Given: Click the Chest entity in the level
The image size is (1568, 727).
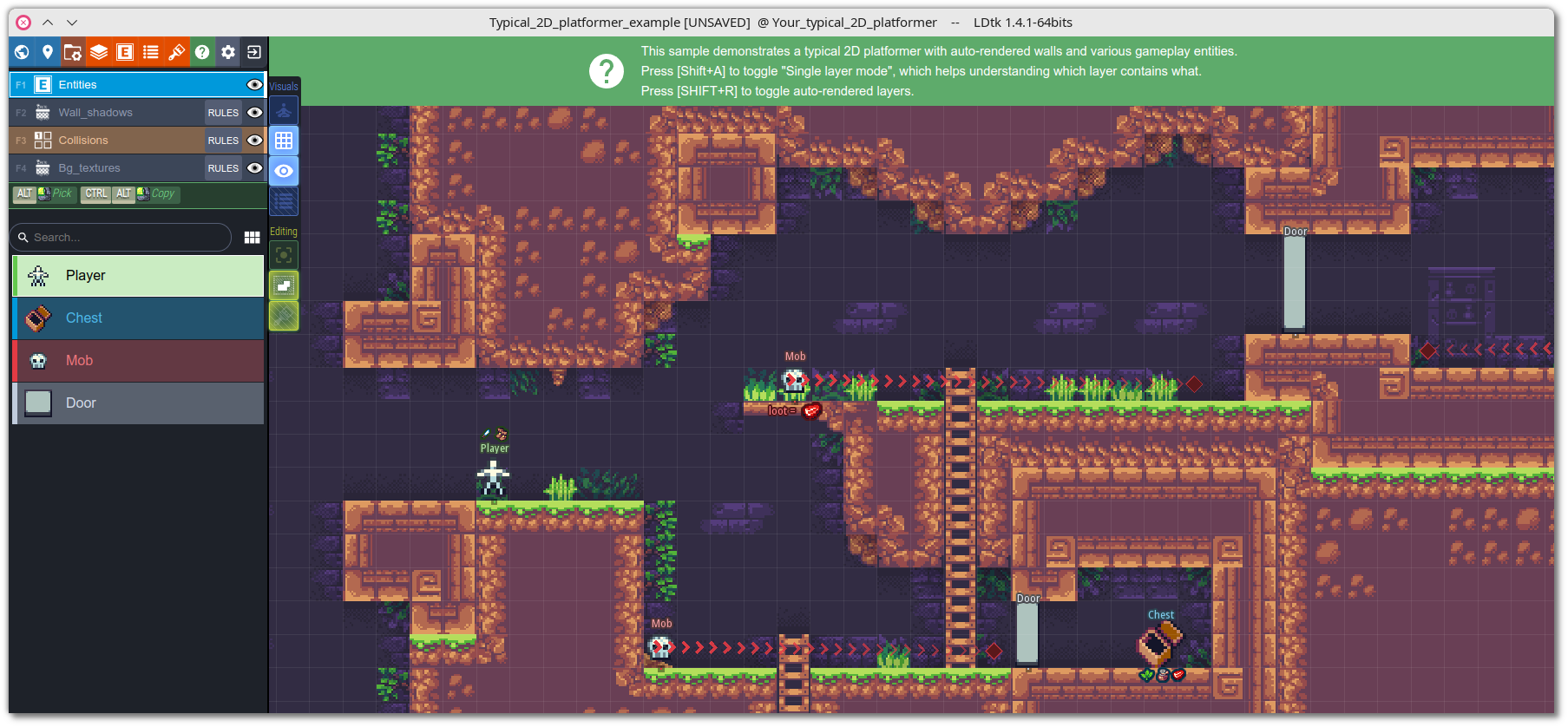Looking at the screenshot, I should (1161, 645).
